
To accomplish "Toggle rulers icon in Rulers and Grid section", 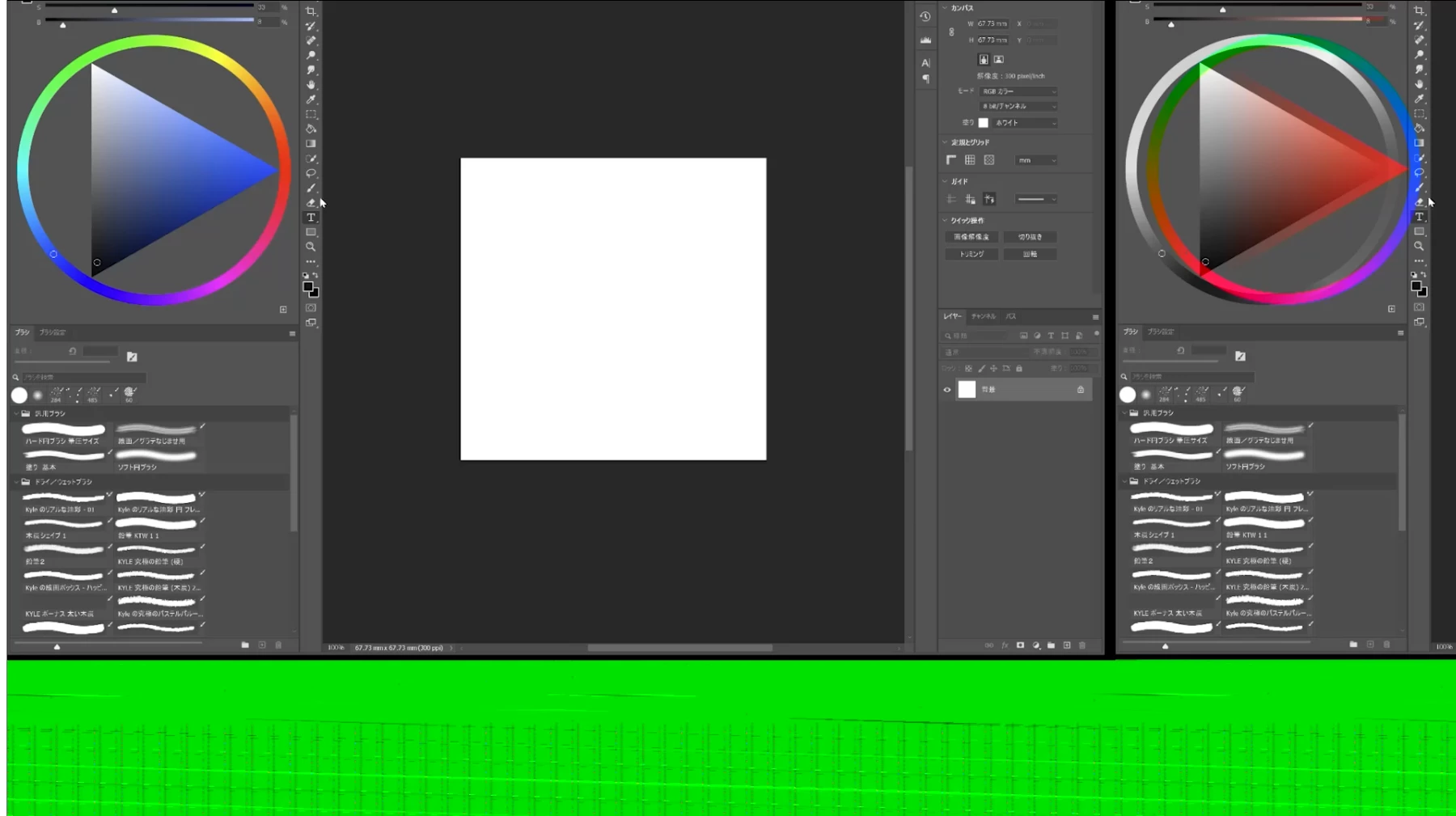I will coord(951,160).
